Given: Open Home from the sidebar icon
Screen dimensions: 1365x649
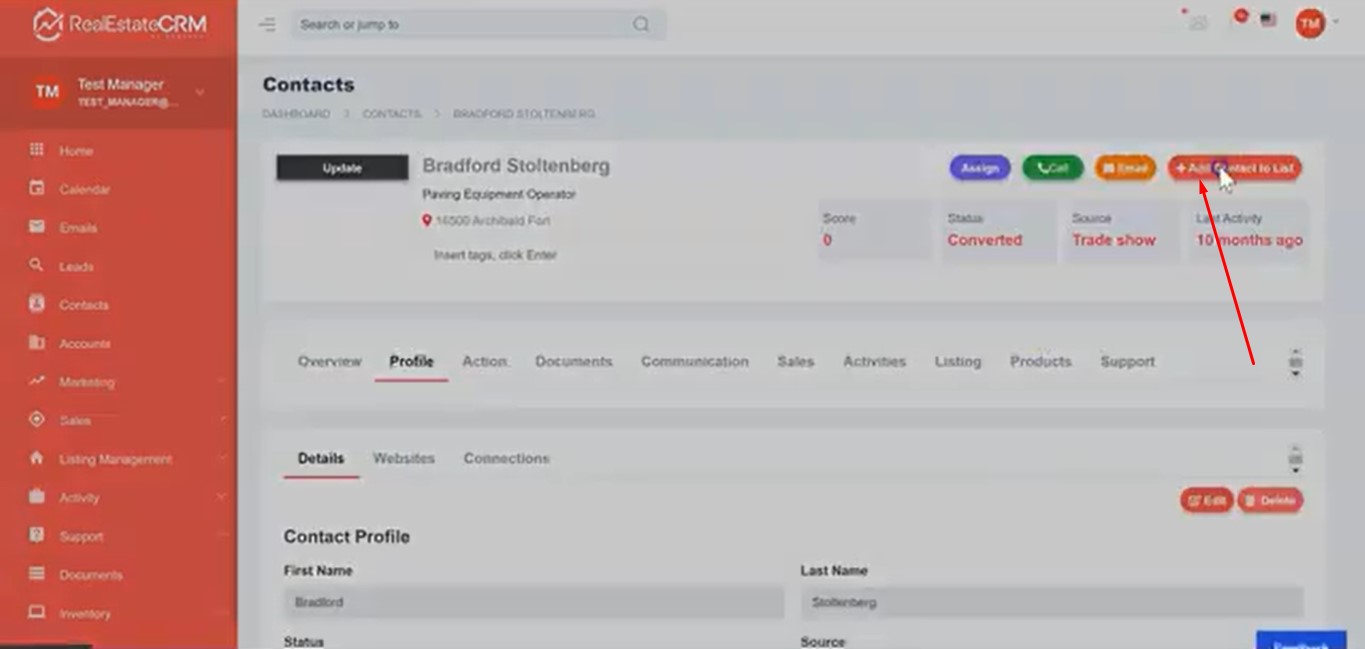Looking at the screenshot, I should coord(37,150).
